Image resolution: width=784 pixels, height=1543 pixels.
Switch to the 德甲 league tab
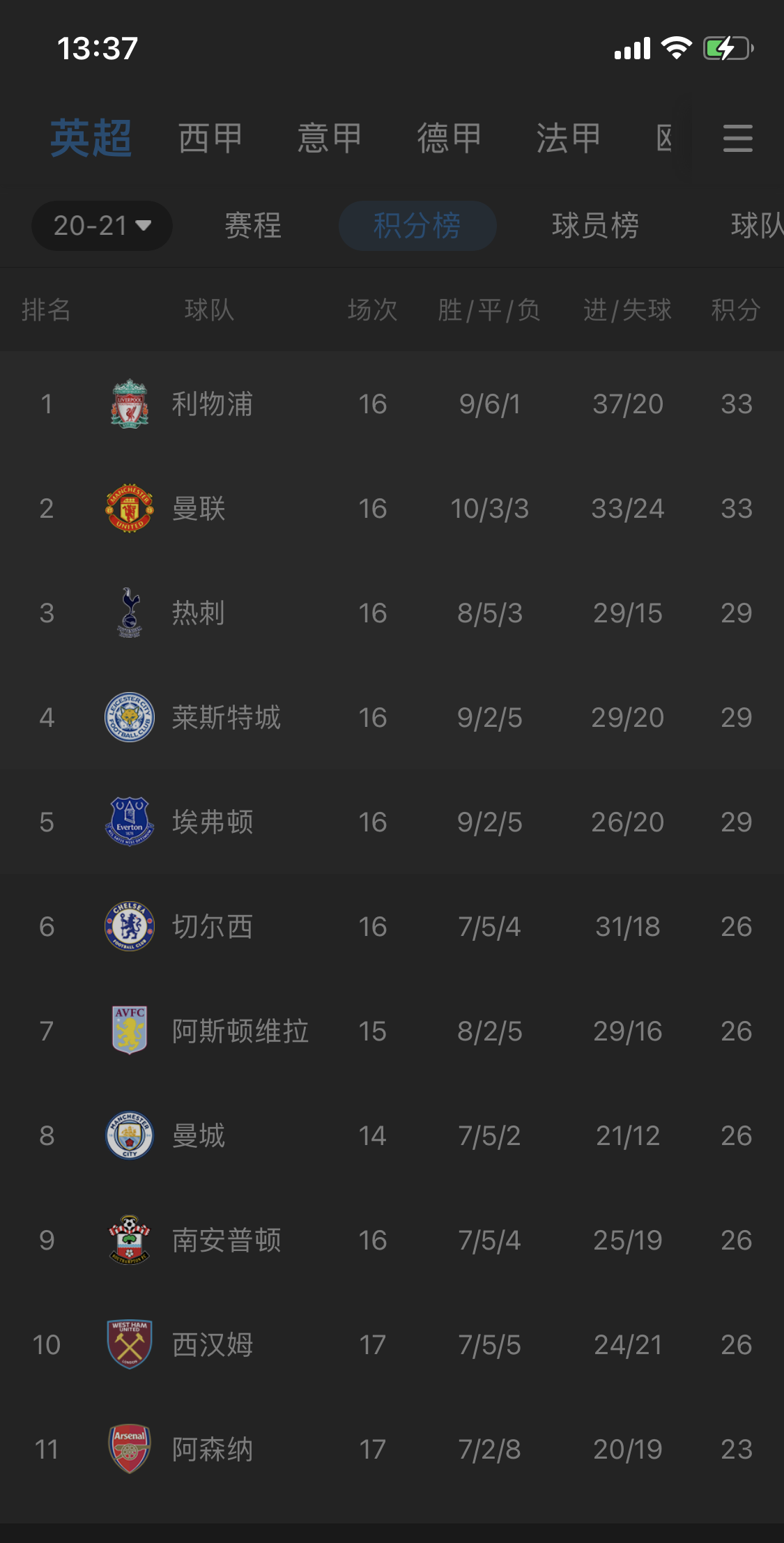(449, 138)
